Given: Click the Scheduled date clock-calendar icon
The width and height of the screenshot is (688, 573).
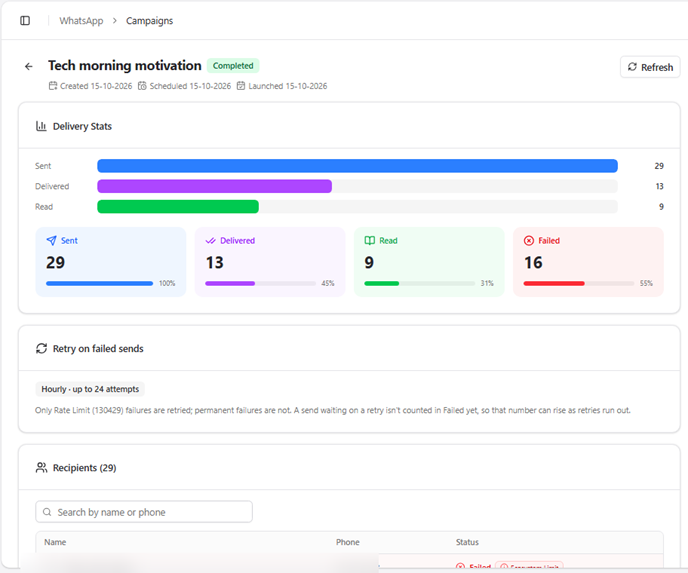Looking at the screenshot, I should (142, 86).
